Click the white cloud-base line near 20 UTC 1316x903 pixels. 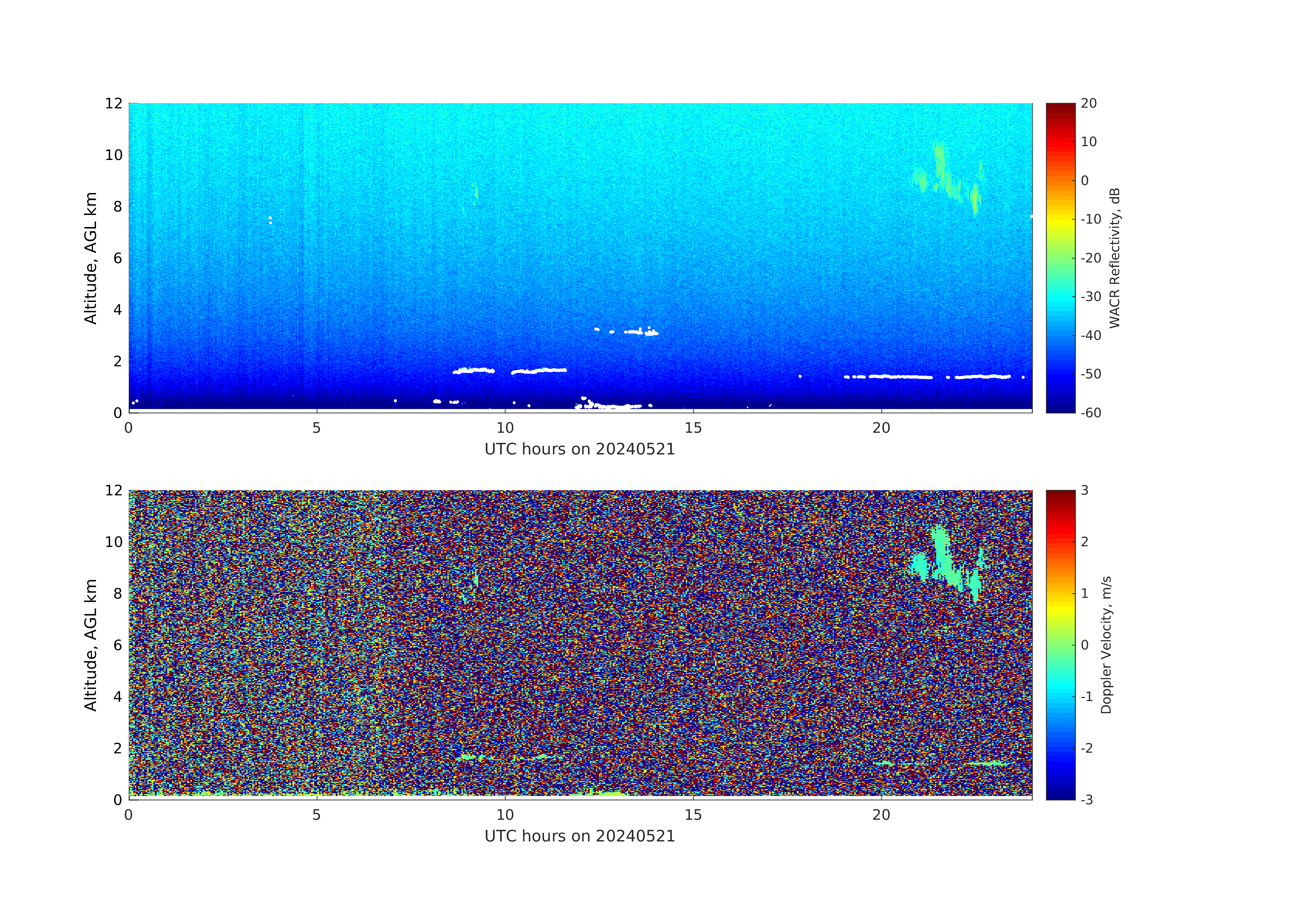point(900,376)
